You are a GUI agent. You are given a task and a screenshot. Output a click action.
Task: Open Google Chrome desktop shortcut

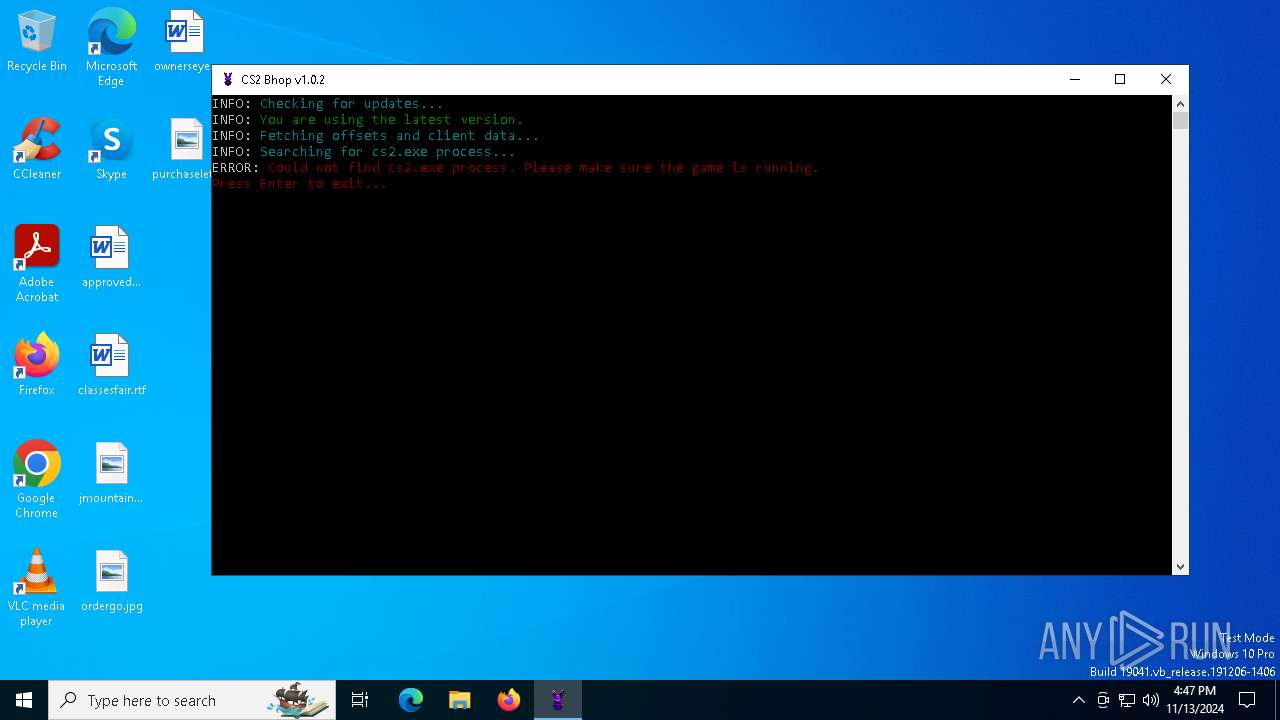[37, 480]
